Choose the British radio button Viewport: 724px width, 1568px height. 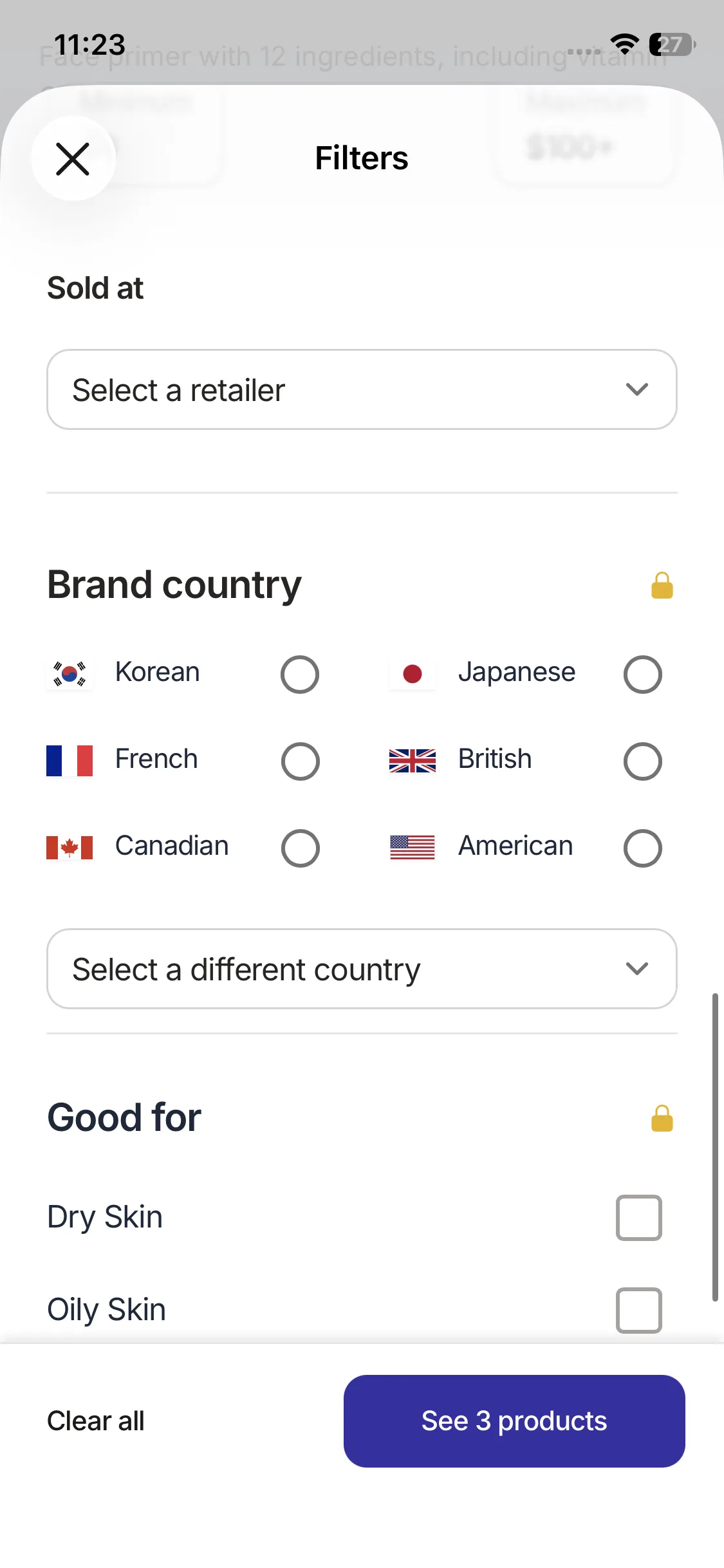click(x=642, y=761)
